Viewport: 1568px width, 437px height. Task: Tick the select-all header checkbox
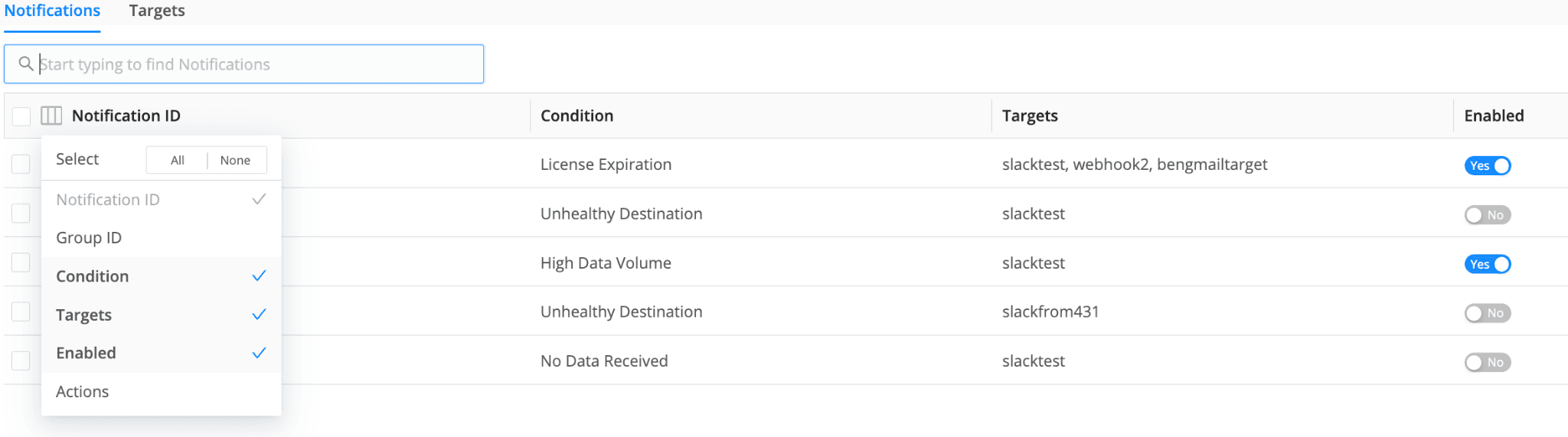(x=21, y=116)
